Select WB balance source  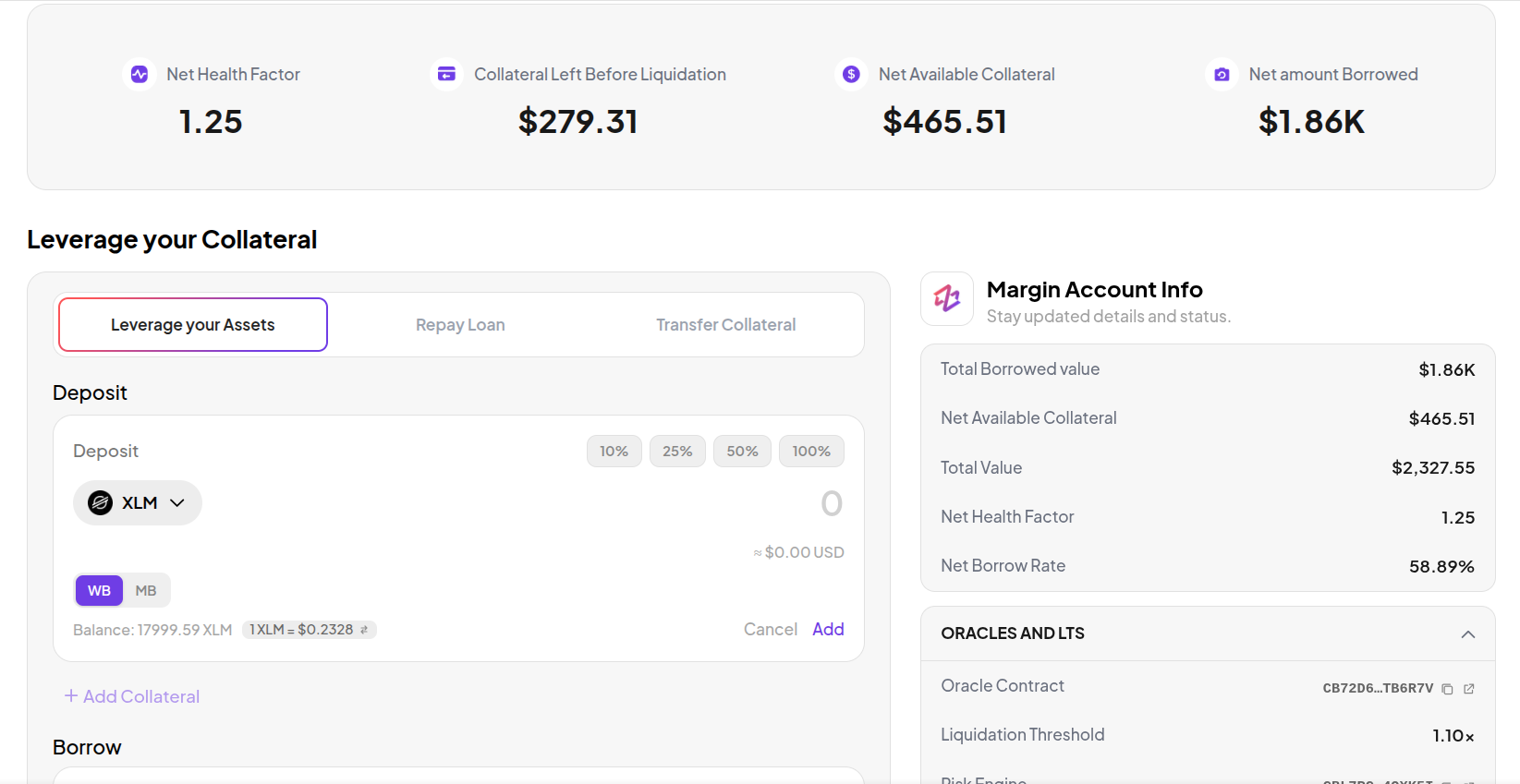click(x=99, y=591)
